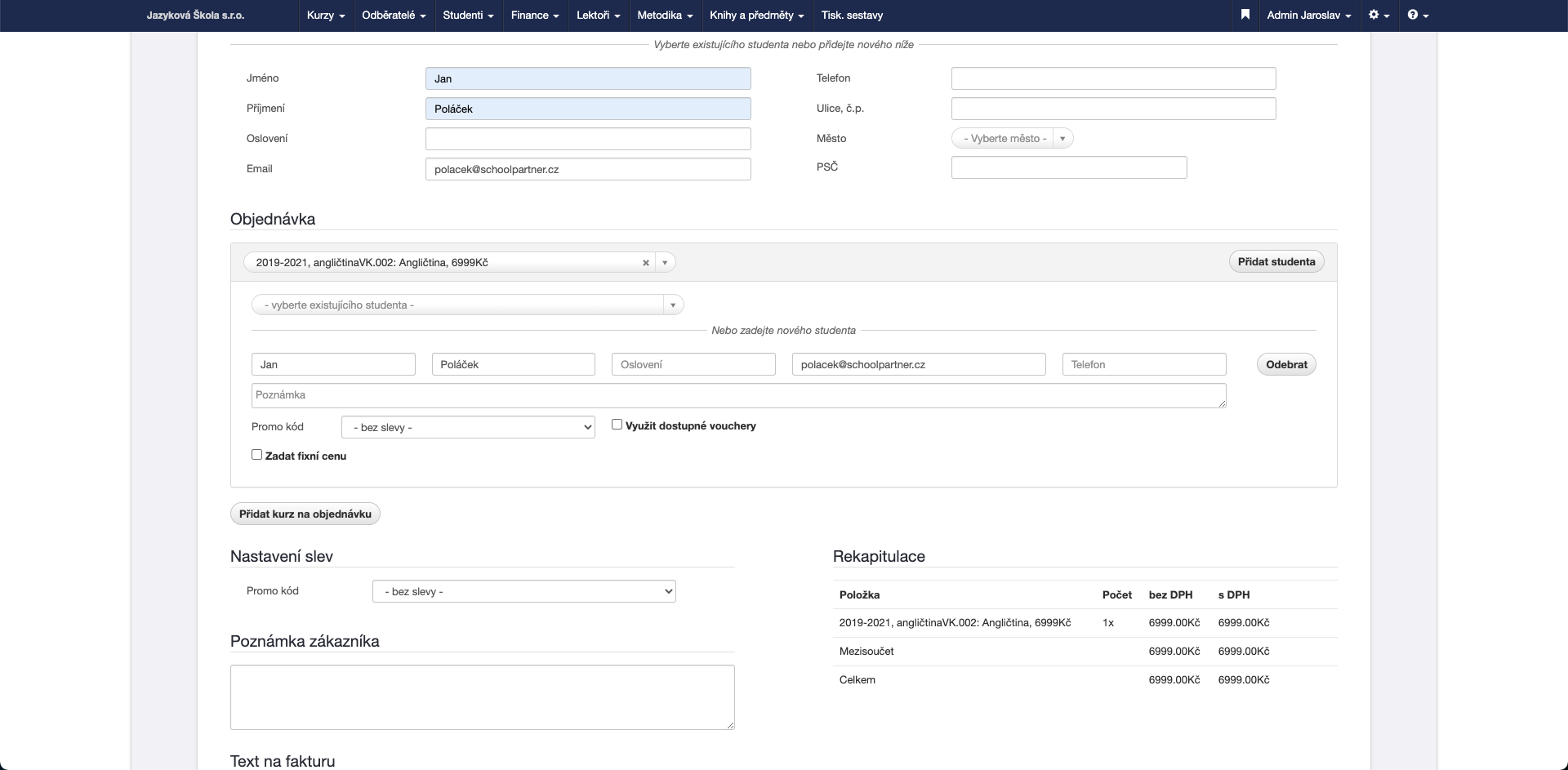The image size is (1568, 770).
Task: Open the Odběratelé menu
Action: [x=394, y=15]
